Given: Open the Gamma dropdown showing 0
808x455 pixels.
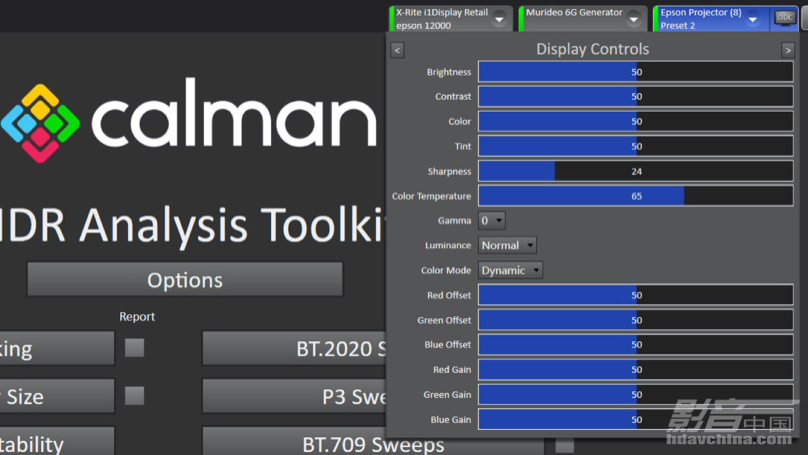Looking at the screenshot, I should click(492, 221).
